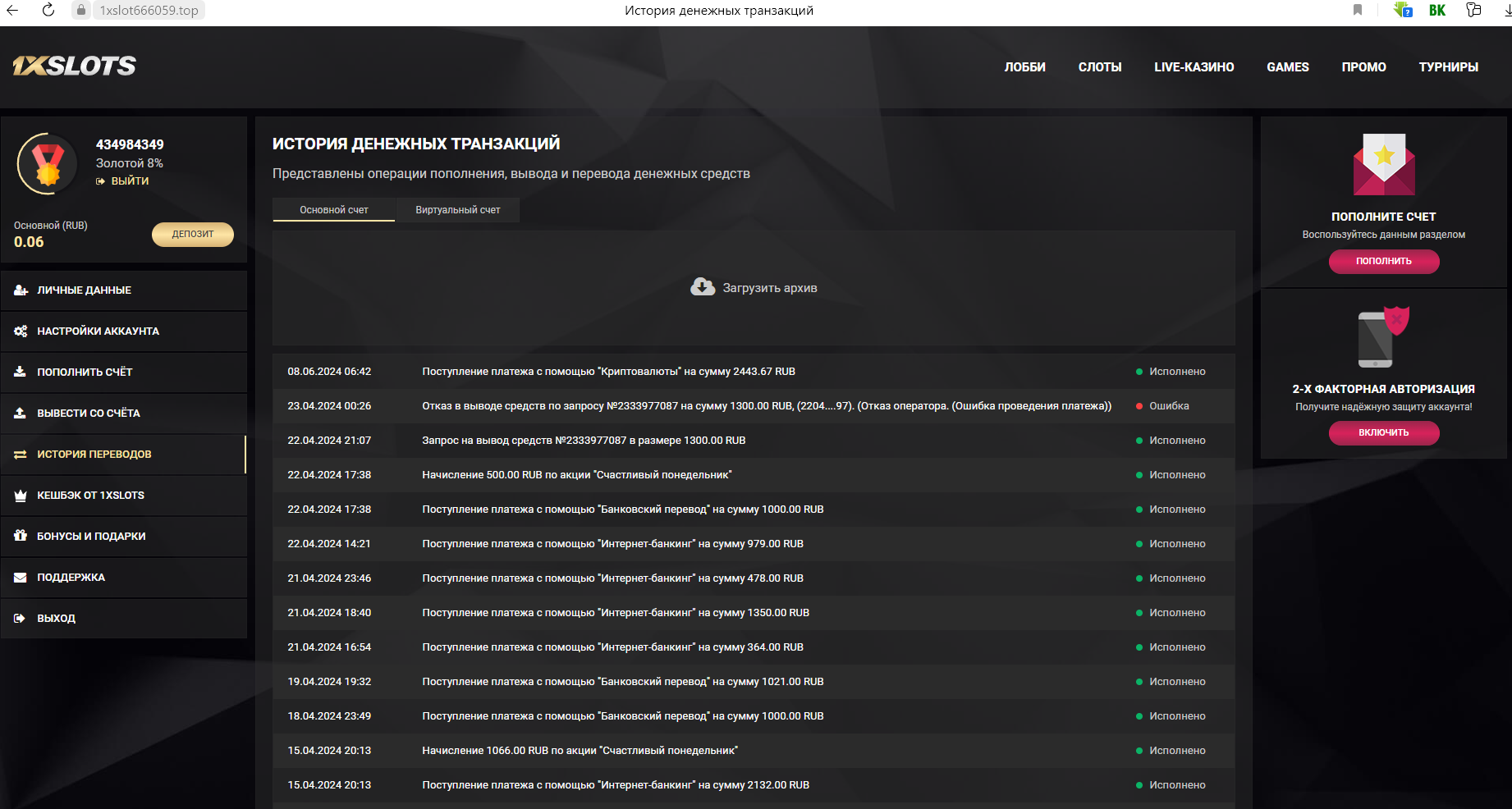1512x809 pixels.
Task: Click the date 18.04.2024 23:49
Action: point(329,716)
